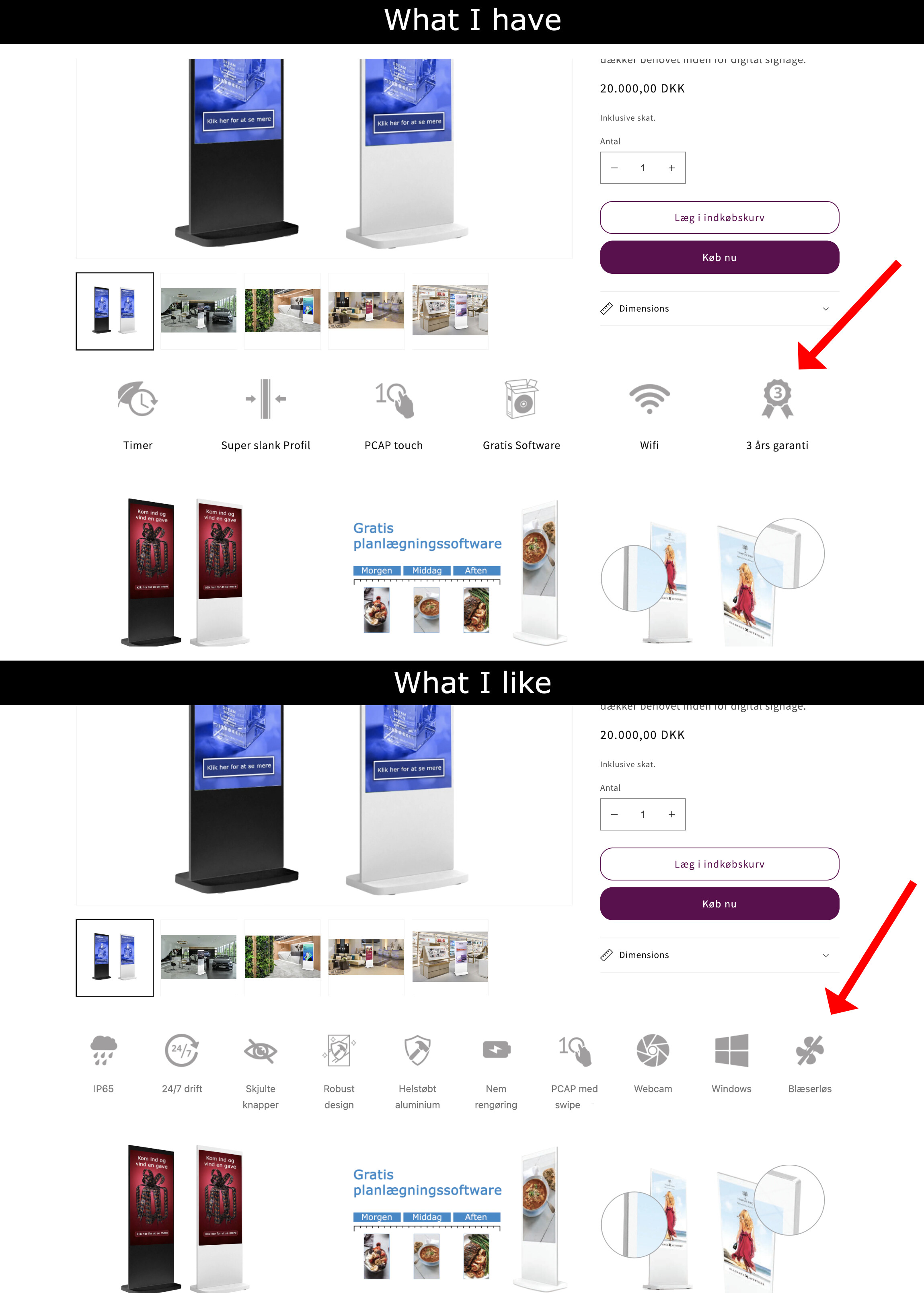Click the Windows logo icon
Image resolution: width=924 pixels, height=1293 pixels.
click(x=732, y=1050)
